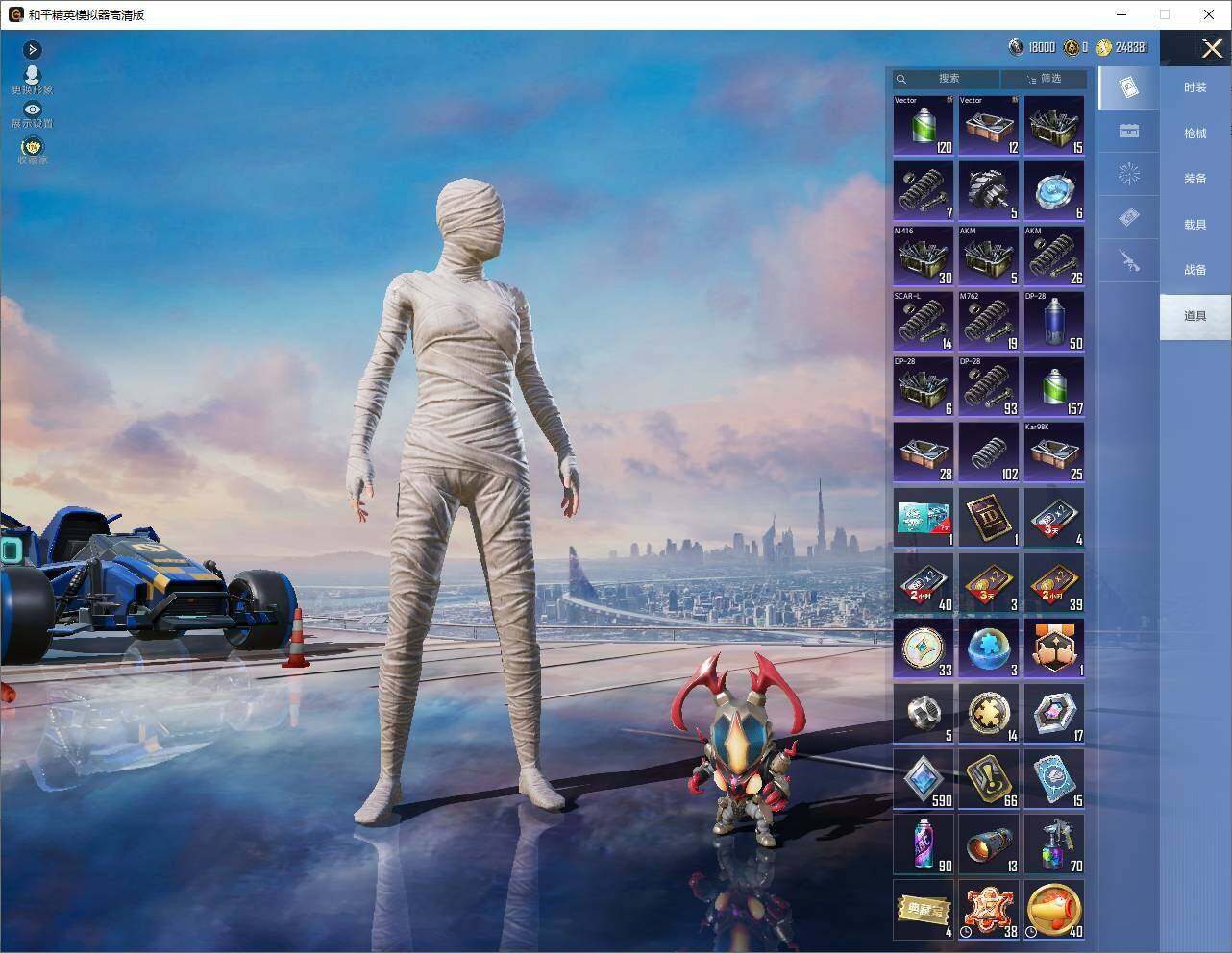Select blue diamond item with count 590
Image resolution: width=1232 pixels, height=953 pixels.
(x=924, y=778)
